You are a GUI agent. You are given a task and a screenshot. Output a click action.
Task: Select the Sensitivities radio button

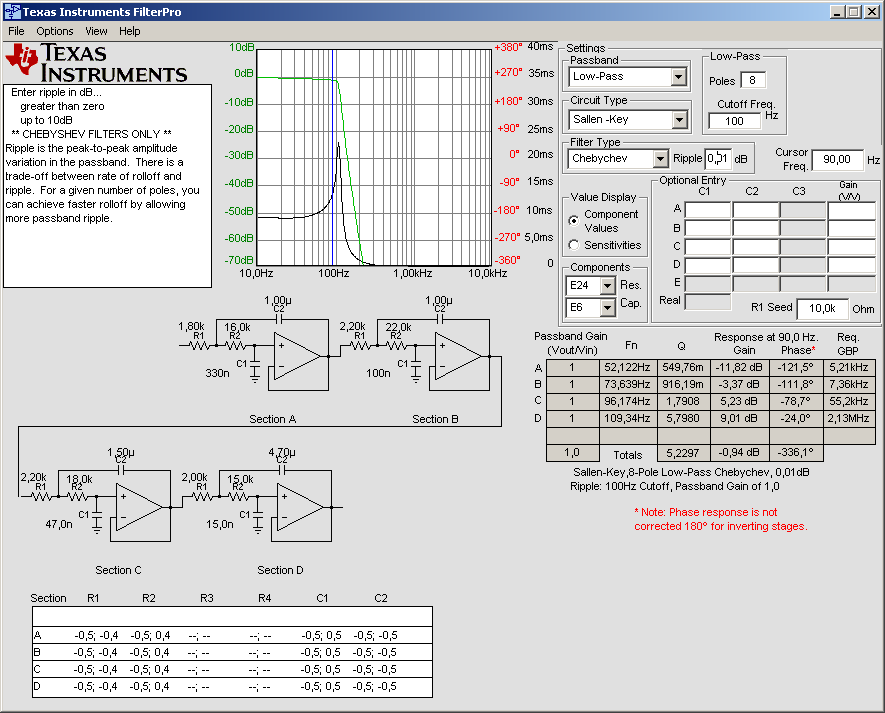tap(574, 245)
